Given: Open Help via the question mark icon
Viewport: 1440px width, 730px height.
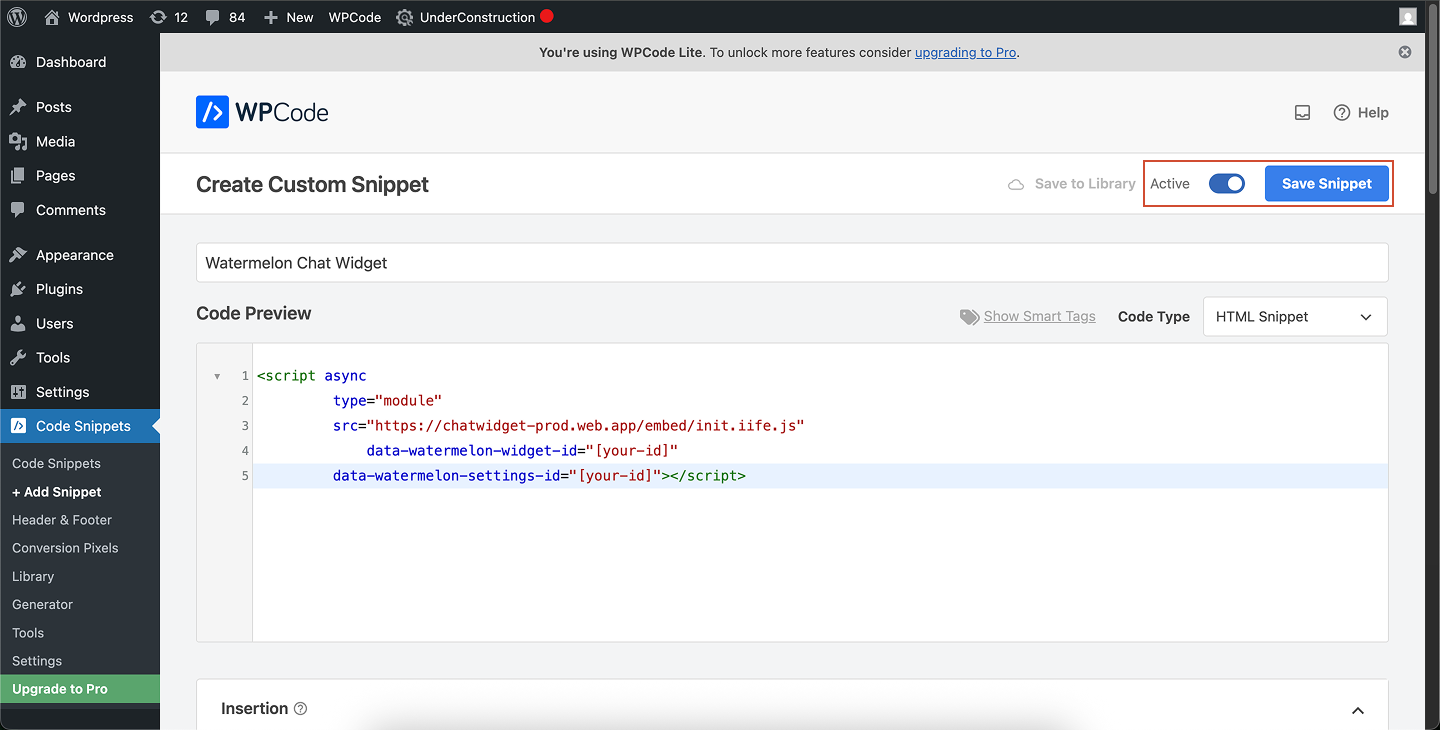Looking at the screenshot, I should click(x=1343, y=112).
